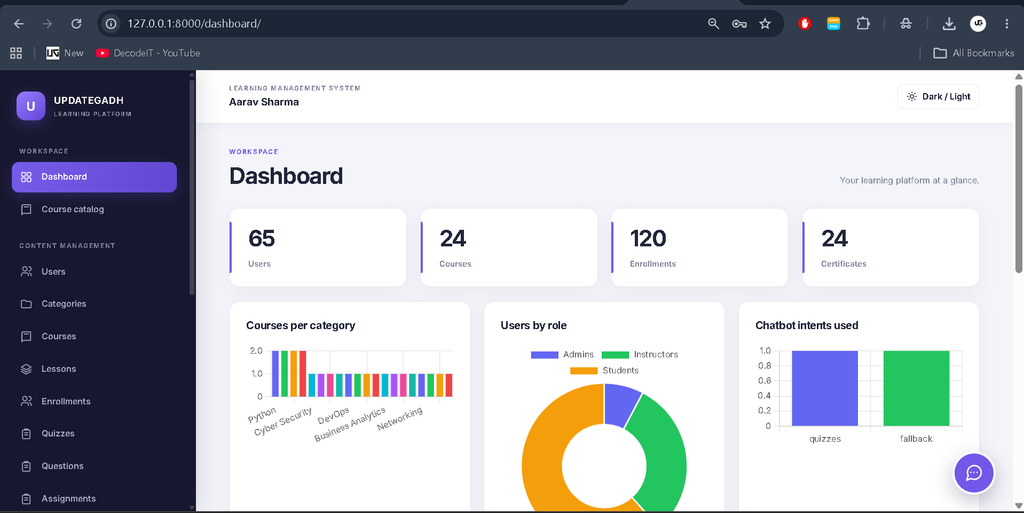Click CONTENT MANAGEMENT section label
Image resolution: width=1024 pixels, height=513 pixels.
point(67,246)
